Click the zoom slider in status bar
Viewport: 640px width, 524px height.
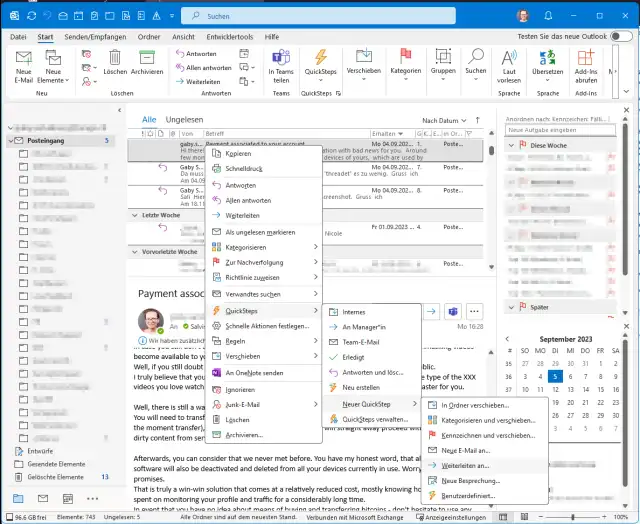pyautogui.click(x=573, y=517)
